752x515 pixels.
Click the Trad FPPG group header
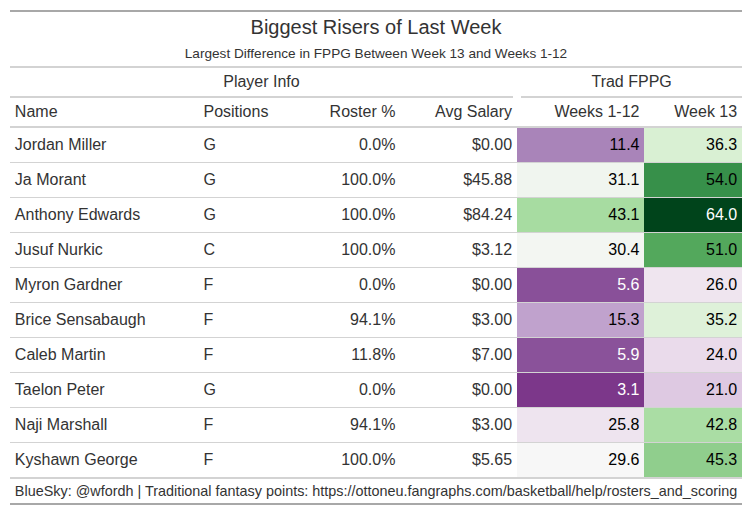[x=631, y=82]
